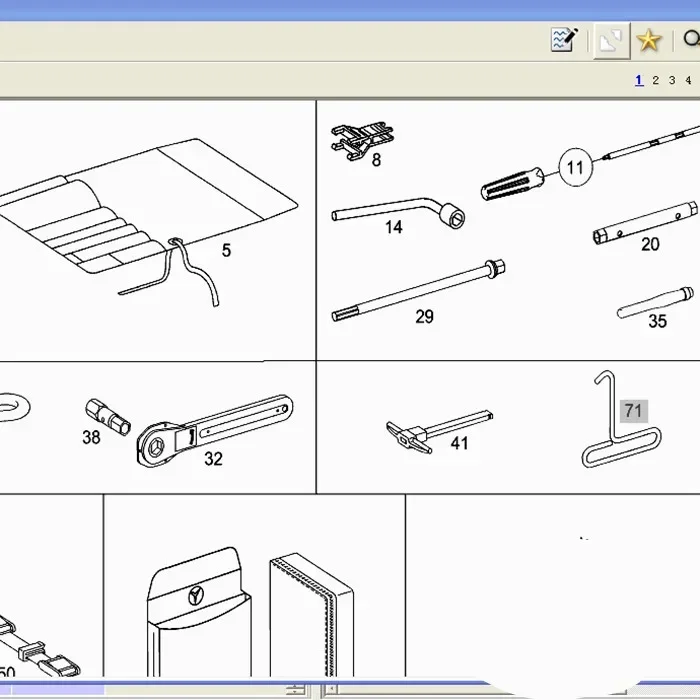700x700 pixels.
Task: Open the magnifier search icon
Action: [x=692, y=39]
